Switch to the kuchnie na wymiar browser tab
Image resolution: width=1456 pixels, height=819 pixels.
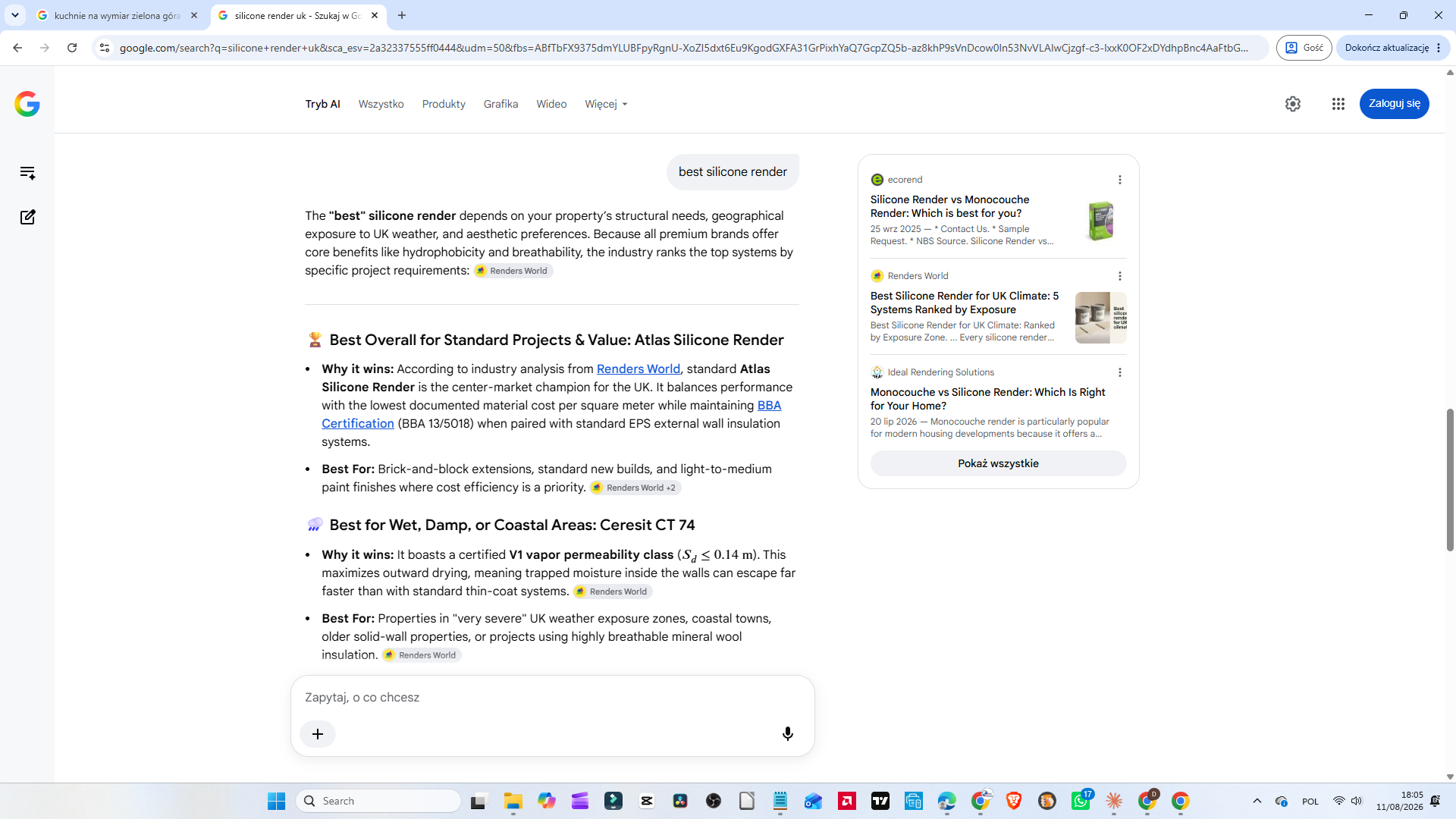[118, 15]
